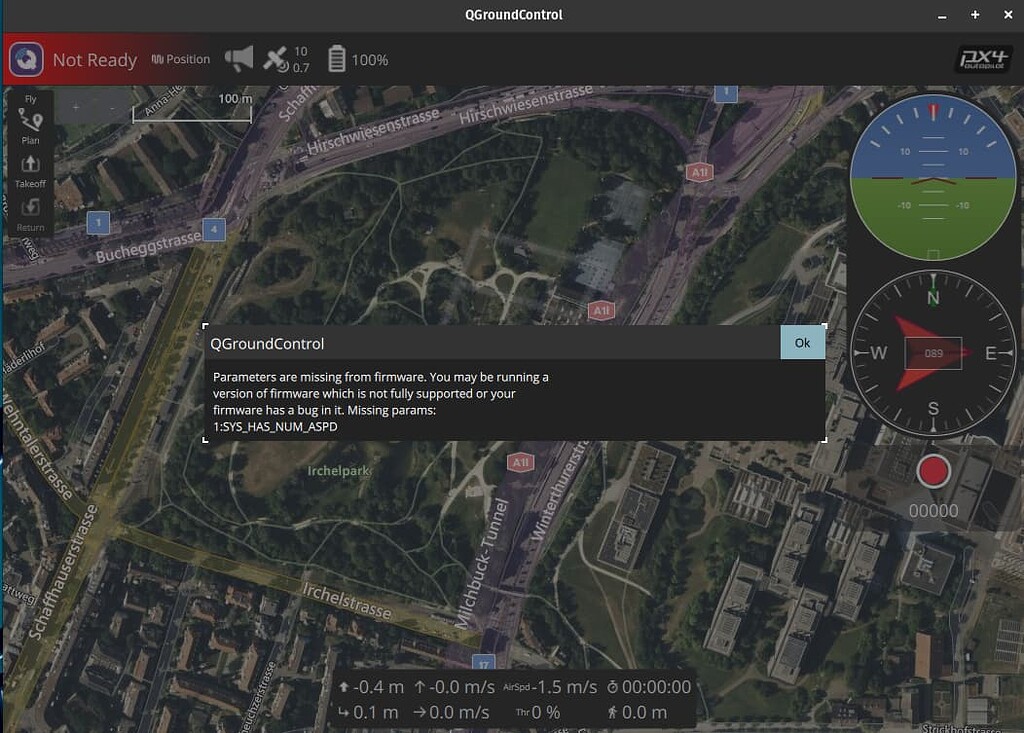
Task: Click waypoint marker 1 on the map
Action: (x=97, y=223)
